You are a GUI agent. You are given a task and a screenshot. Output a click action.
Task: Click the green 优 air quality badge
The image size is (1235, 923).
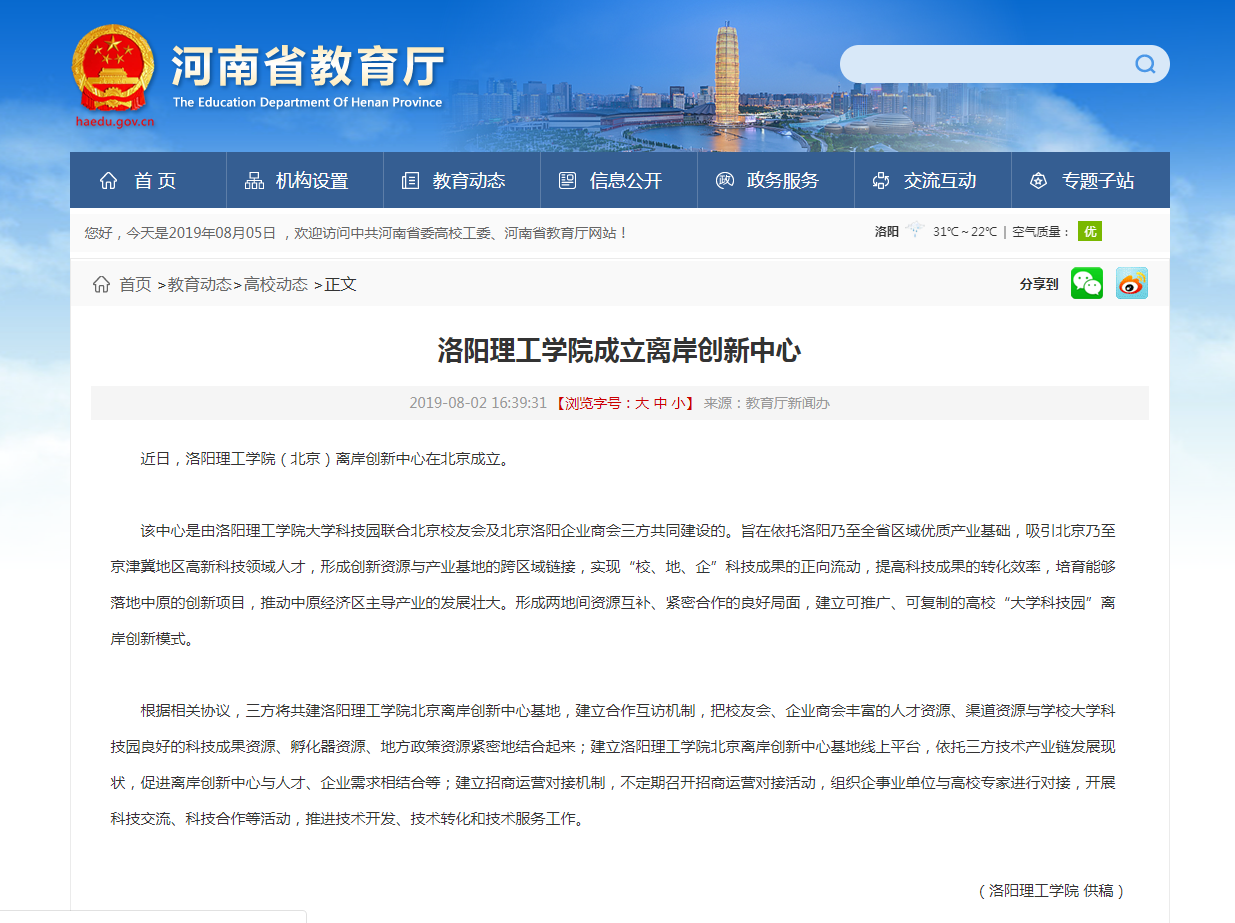(x=1089, y=232)
